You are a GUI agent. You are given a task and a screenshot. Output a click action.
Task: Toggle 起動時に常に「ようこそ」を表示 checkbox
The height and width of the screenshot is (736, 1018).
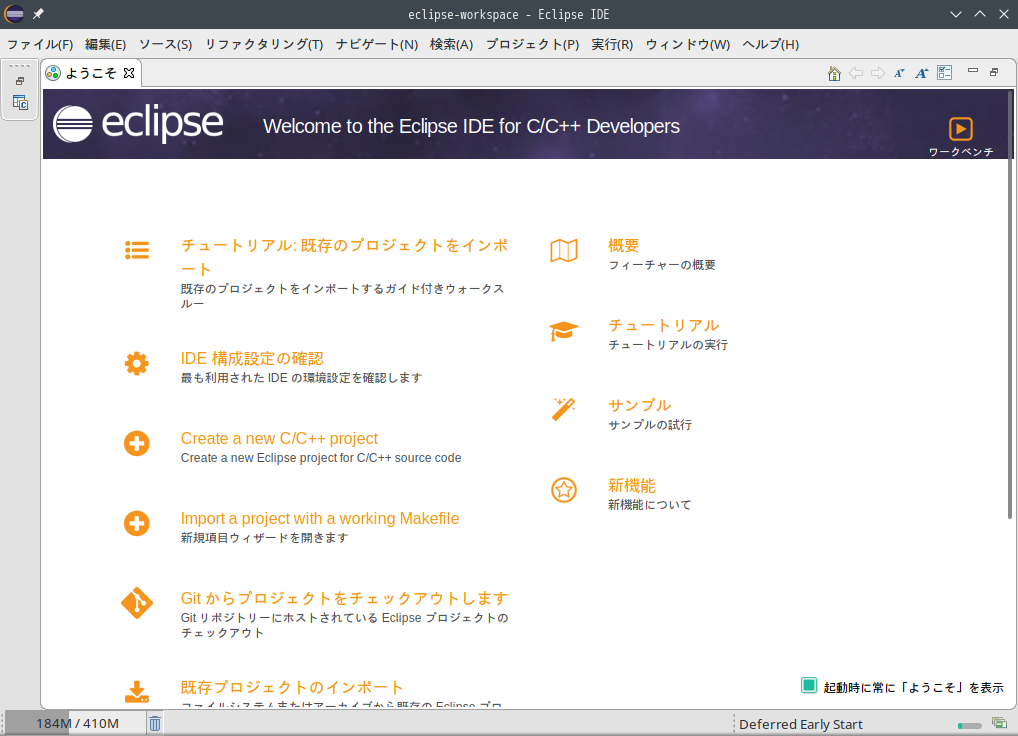(808, 685)
